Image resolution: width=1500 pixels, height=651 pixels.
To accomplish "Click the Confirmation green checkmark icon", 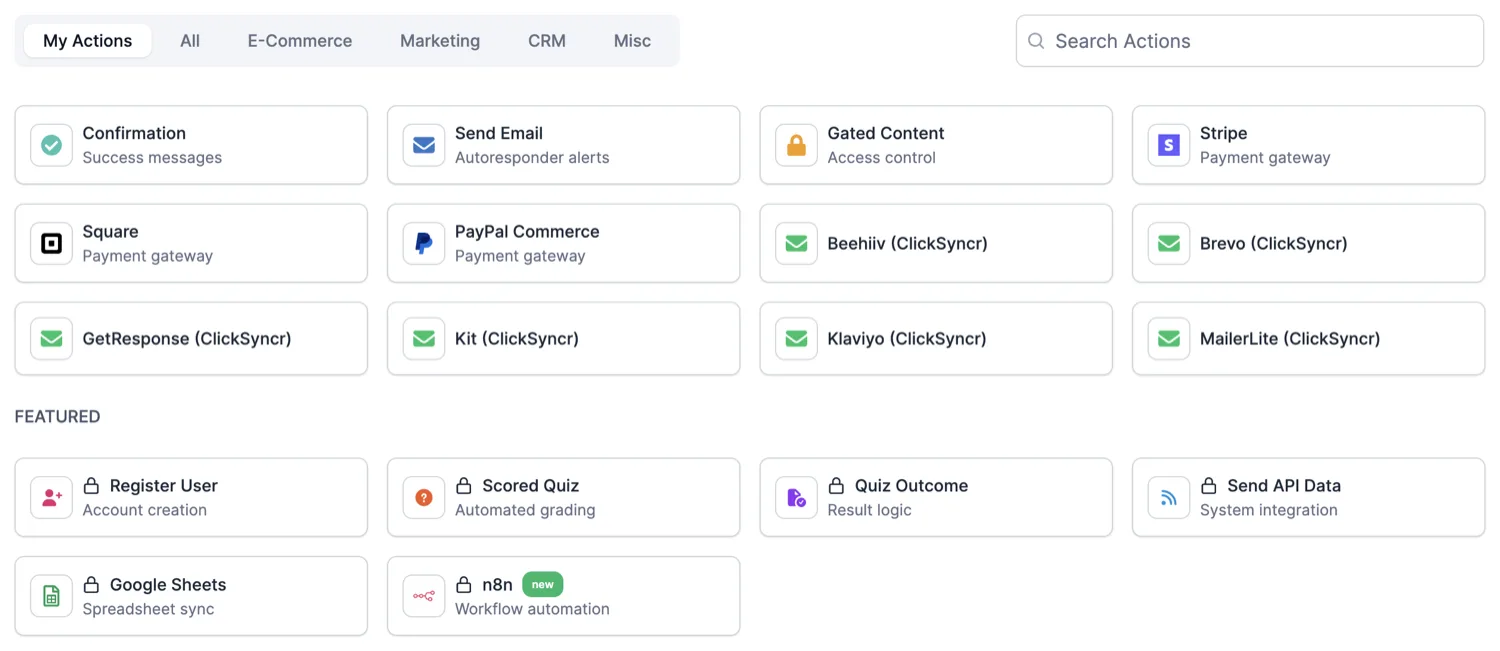I will (x=51, y=145).
